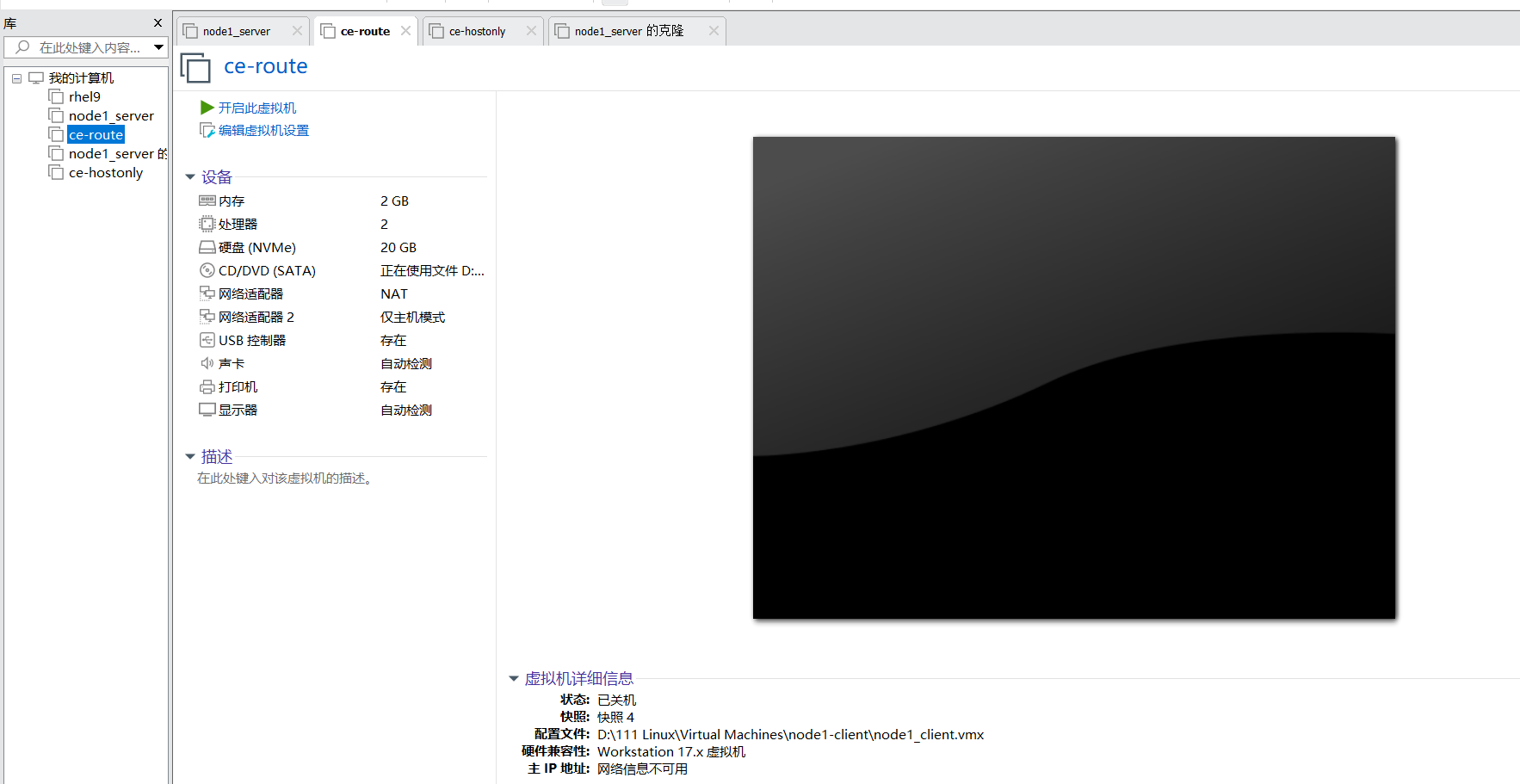
Task: Click the edit VM settings icon
Action: point(207,130)
